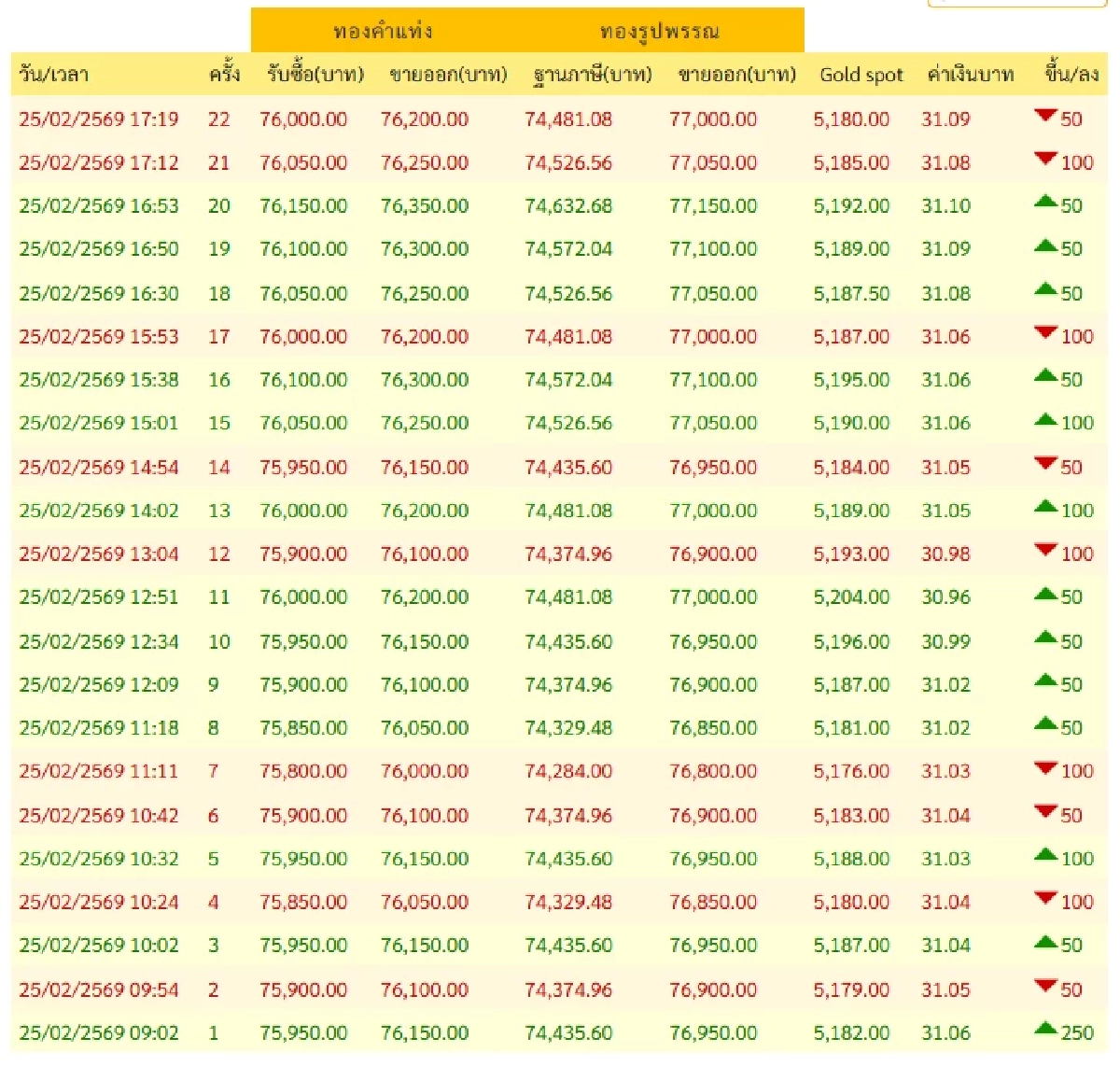
Task: Select the ทองคำแท่ง header tab
Action: point(383,31)
